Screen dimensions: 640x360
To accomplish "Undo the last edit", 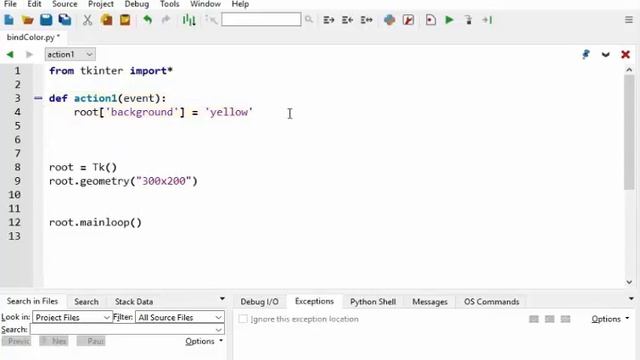I will 148,20.
